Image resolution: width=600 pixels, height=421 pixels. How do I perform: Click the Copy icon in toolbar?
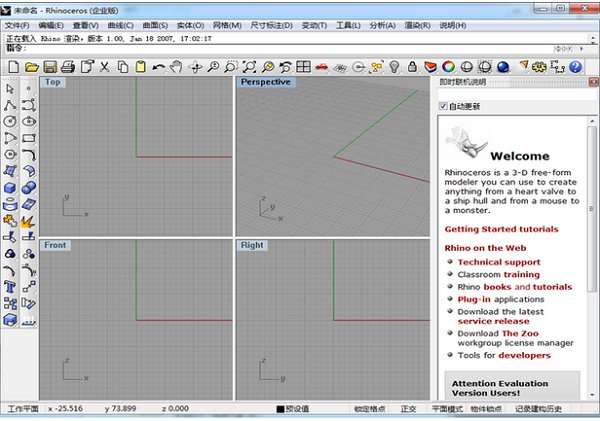[x=122, y=67]
